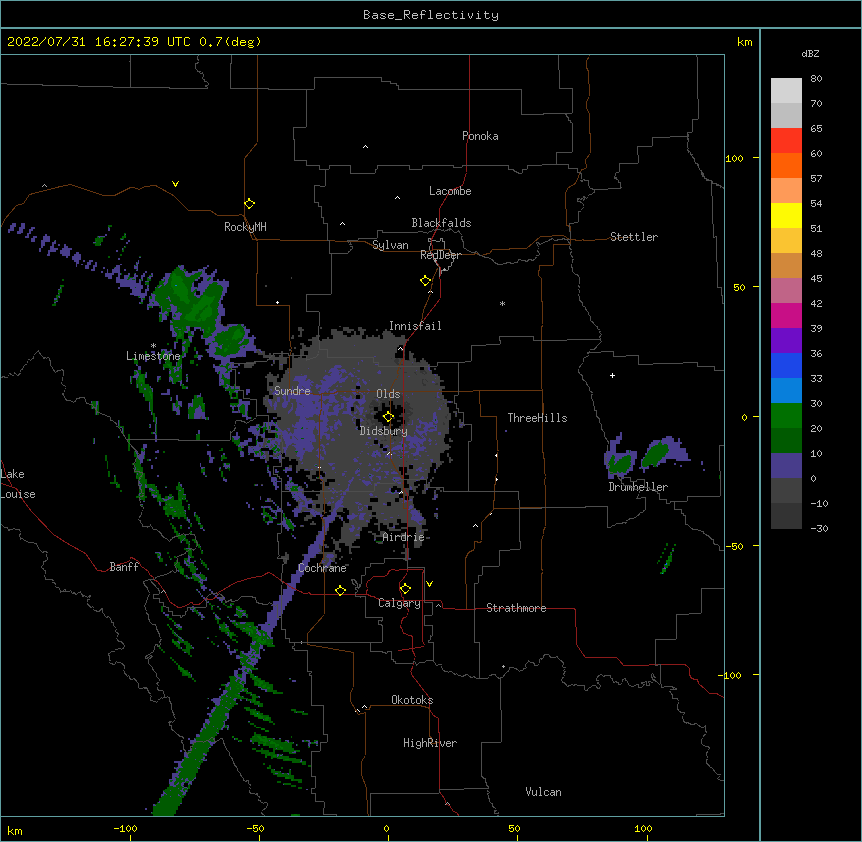
Task: Pick the red 60–65 dBZ legend swatch
Action: click(786, 141)
